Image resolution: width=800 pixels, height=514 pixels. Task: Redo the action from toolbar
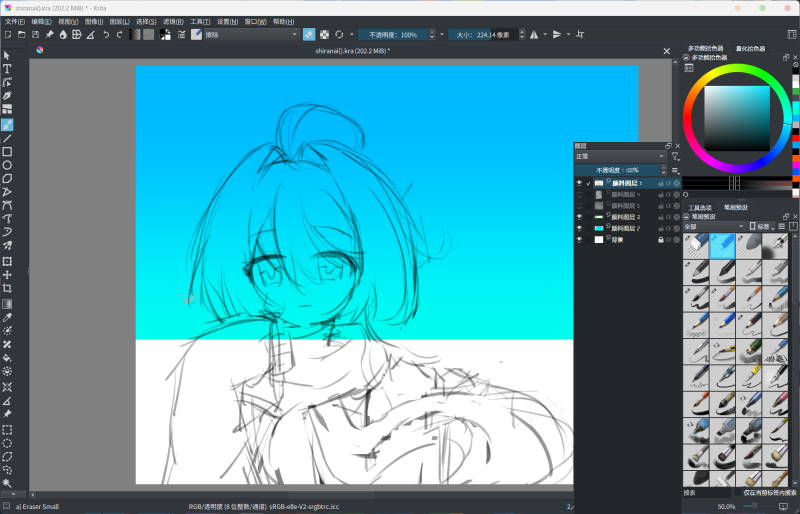click(x=120, y=35)
